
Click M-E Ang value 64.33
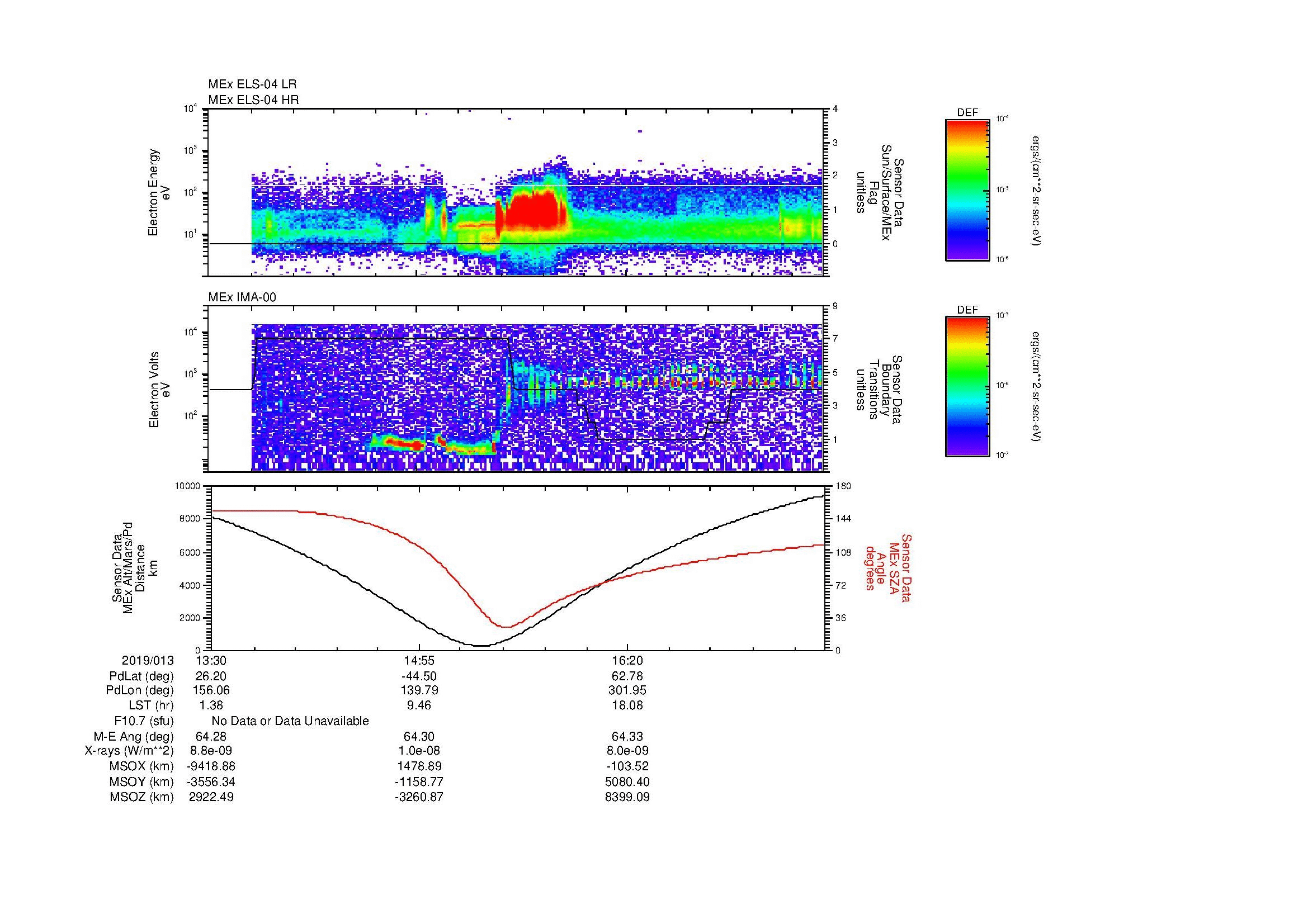[x=627, y=737]
